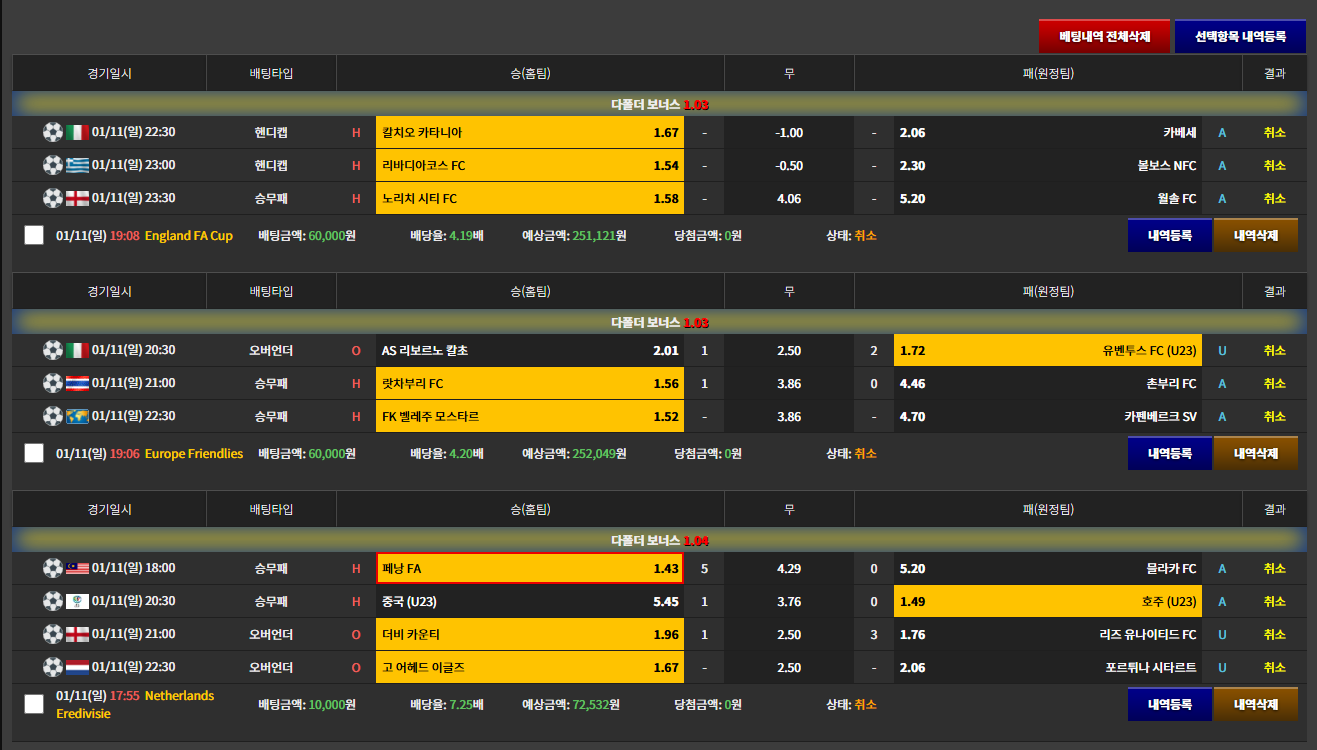Click the Netherlands flag icon in 고 어헤드 이글즈 row
Screen dimensions: 1317x750
coord(78,668)
